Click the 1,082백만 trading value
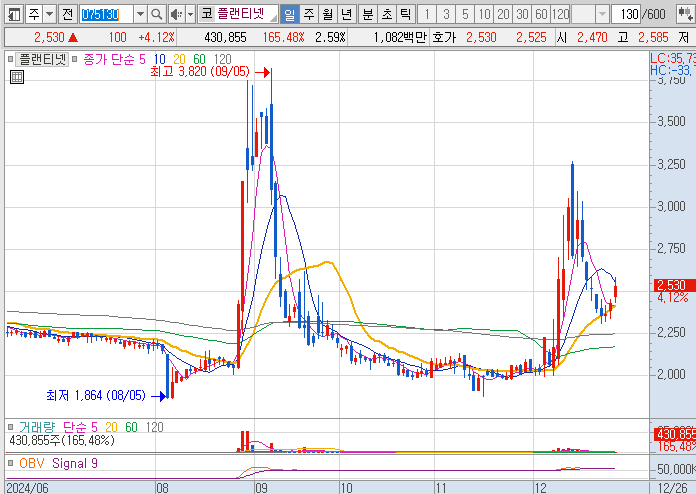696x494 pixels. 399,37
